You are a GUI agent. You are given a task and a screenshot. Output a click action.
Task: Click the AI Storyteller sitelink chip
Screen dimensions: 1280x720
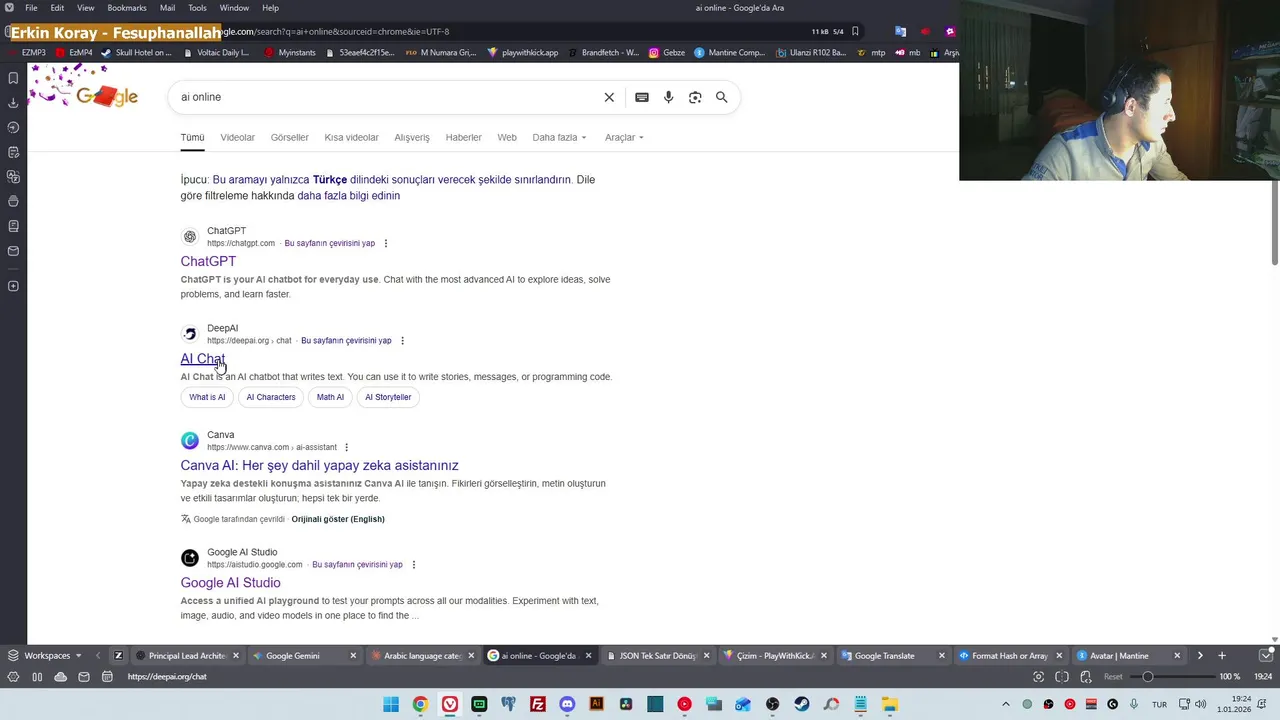[388, 397]
